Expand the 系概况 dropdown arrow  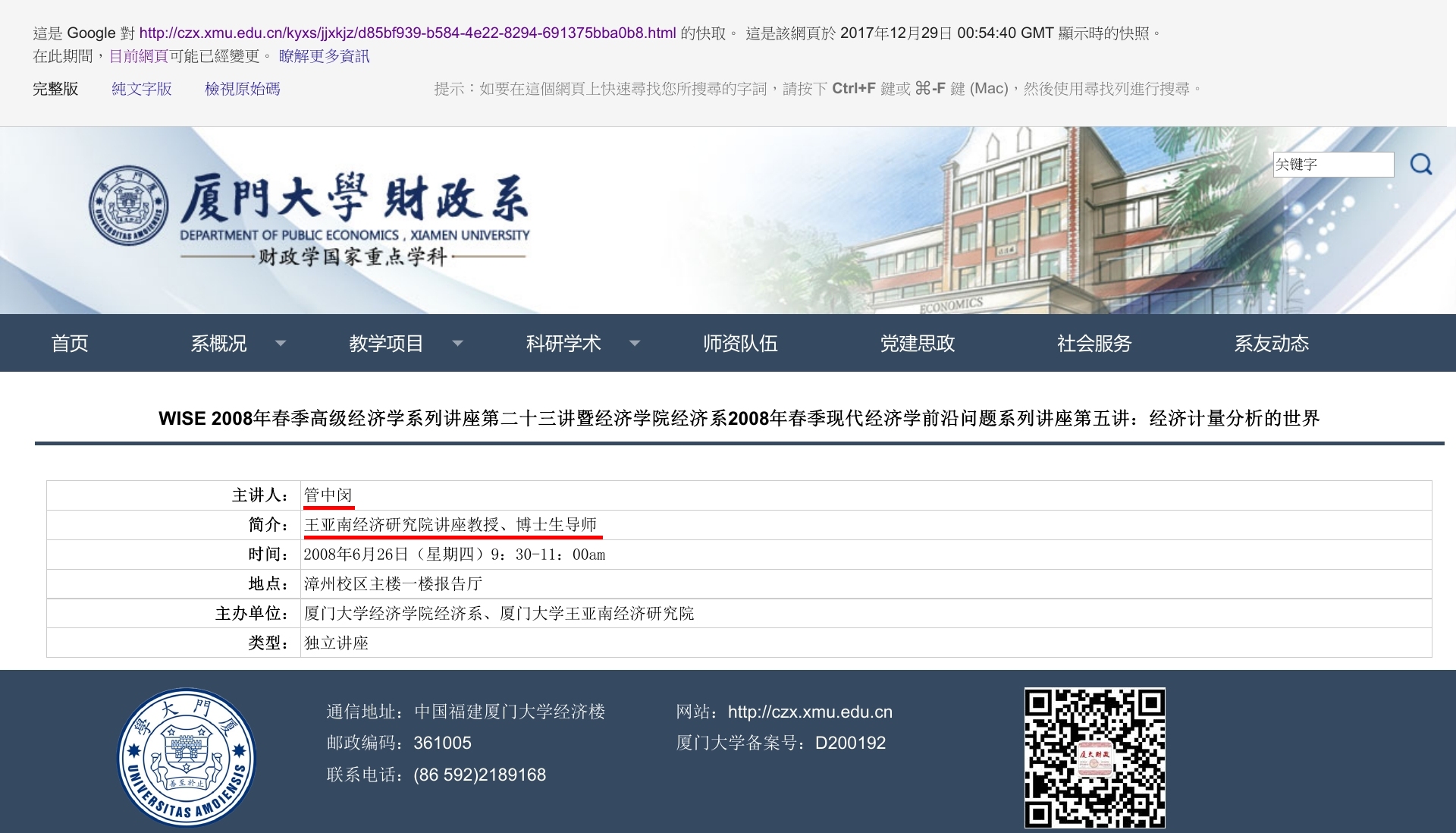281,344
